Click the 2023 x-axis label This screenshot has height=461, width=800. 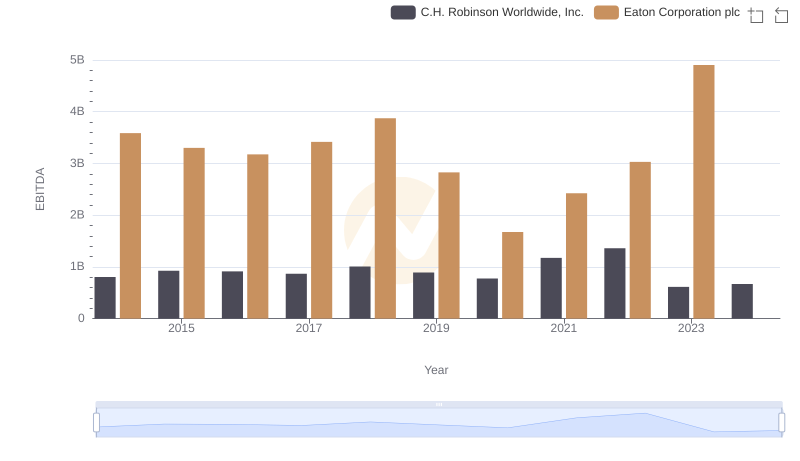click(x=691, y=328)
